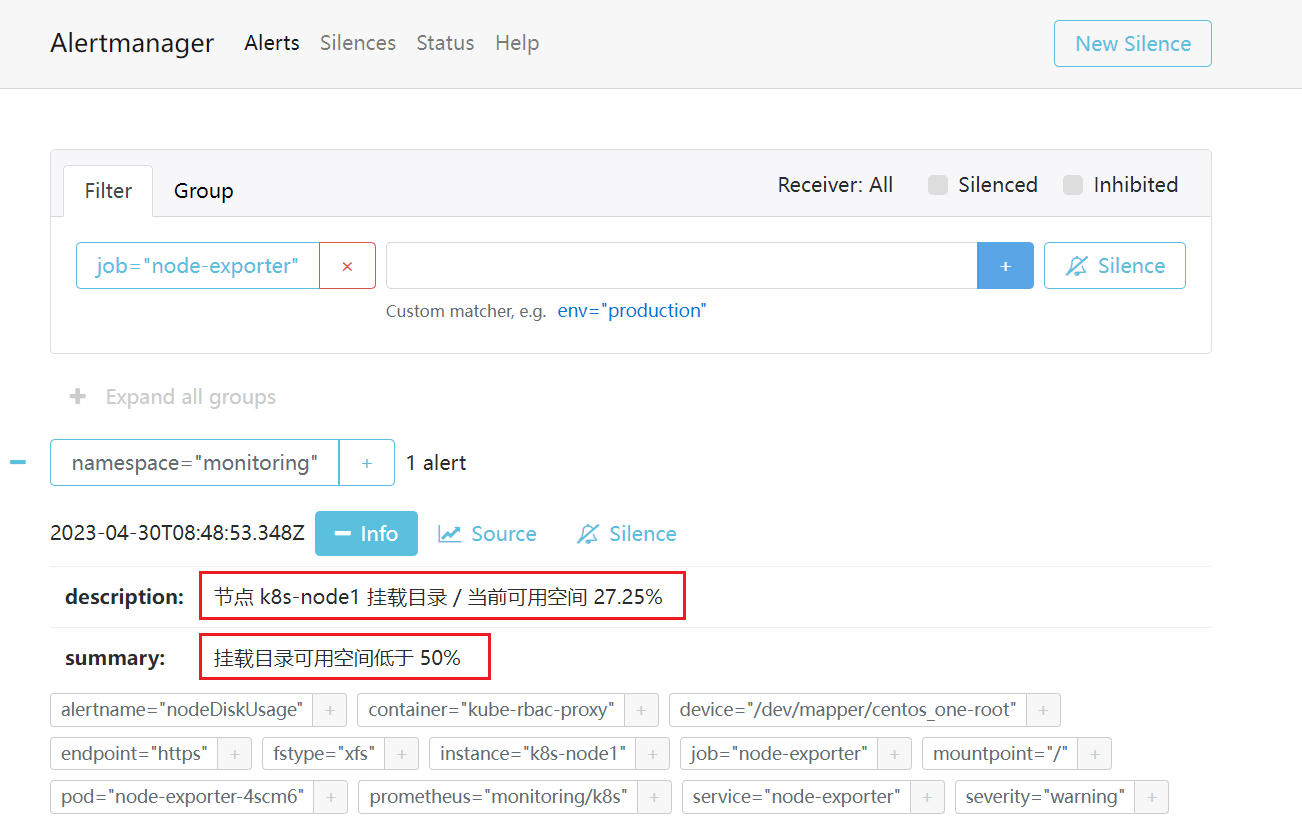Enable the Inhibited checkbox
This screenshot has height=836, width=1302.
click(x=1073, y=185)
